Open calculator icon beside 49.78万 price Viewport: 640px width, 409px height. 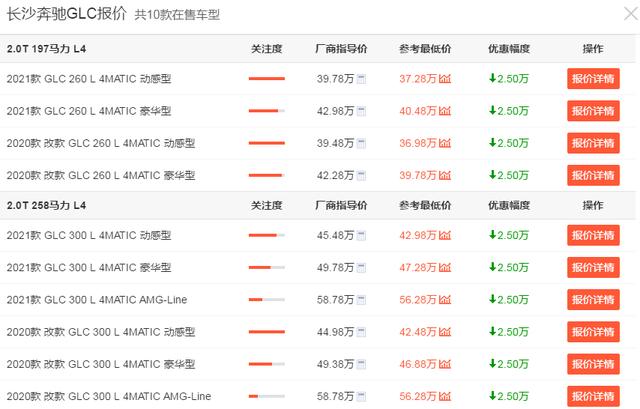pyautogui.click(x=361, y=268)
